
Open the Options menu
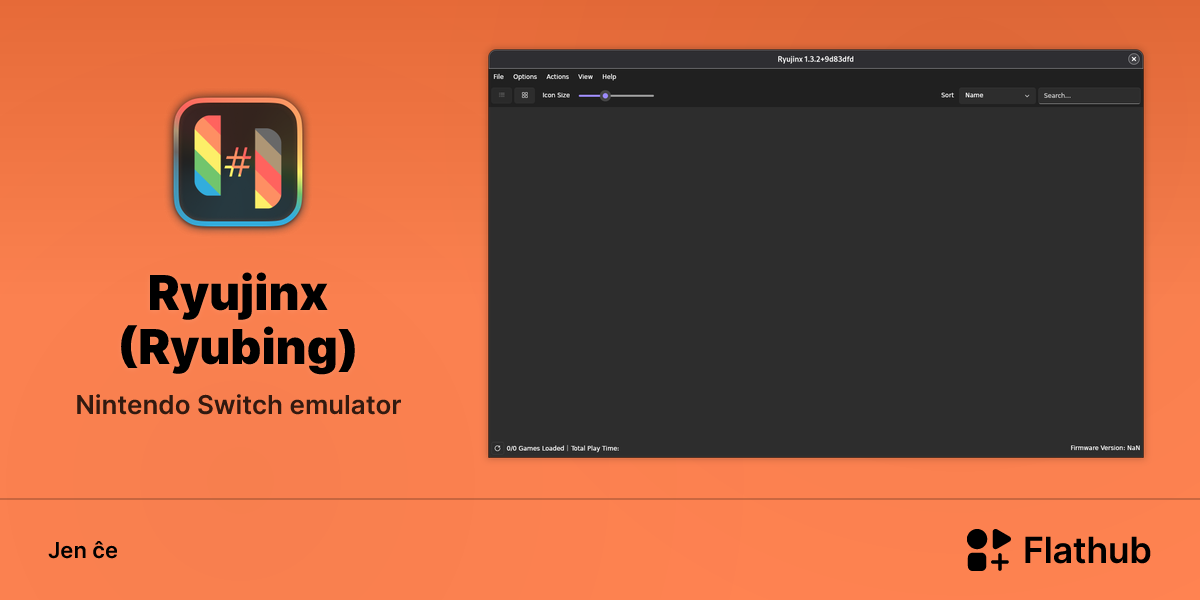point(525,77)
